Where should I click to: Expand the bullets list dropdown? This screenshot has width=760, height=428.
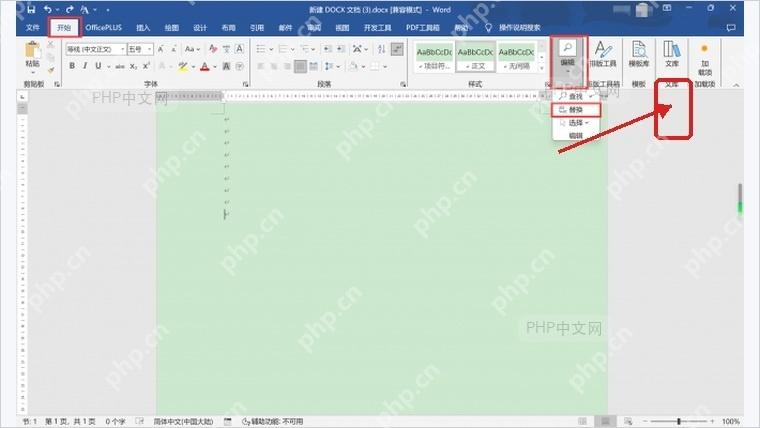coord(271,49)
